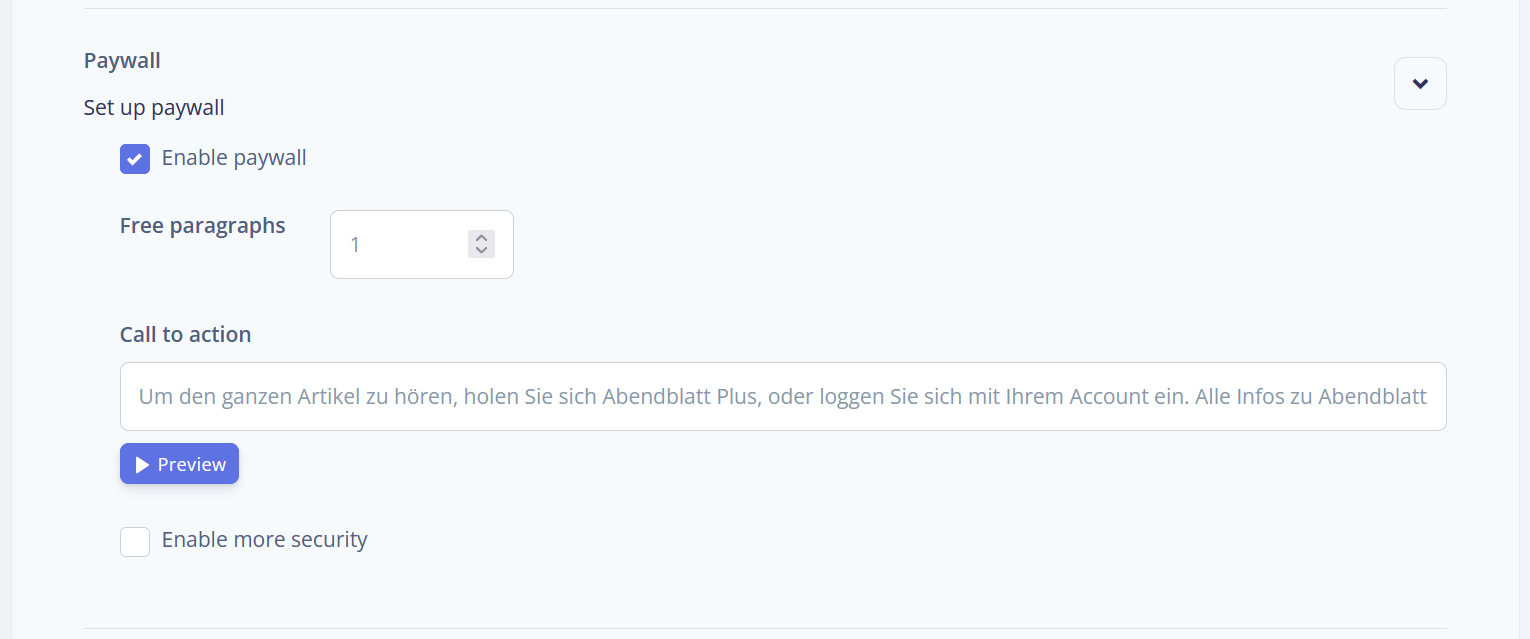This screenshot has height=639, width=1530.
Task: Focus the Free paragraphs number field
Action: pos(421,244)
